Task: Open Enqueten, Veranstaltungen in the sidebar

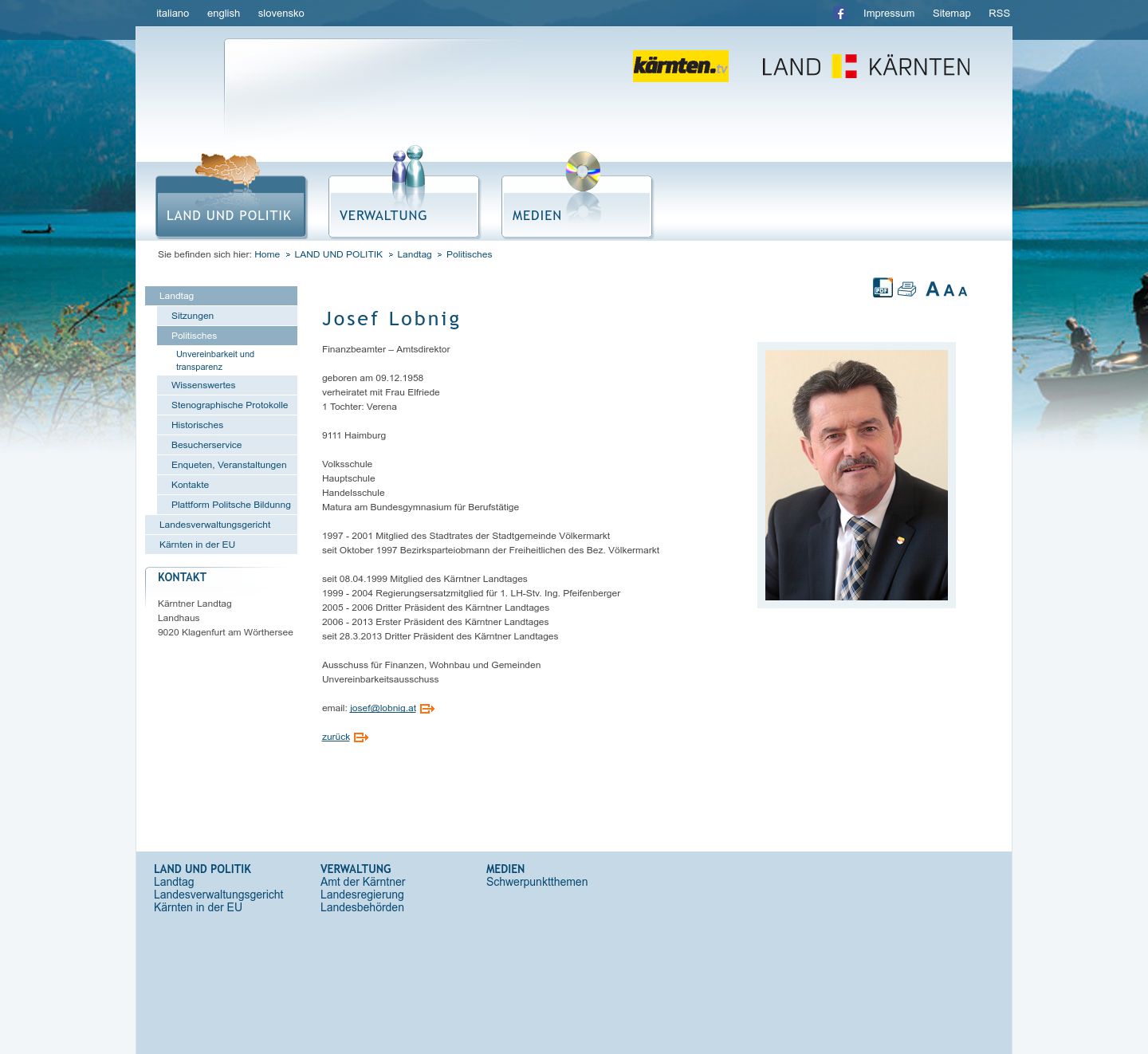Action: 227,465
